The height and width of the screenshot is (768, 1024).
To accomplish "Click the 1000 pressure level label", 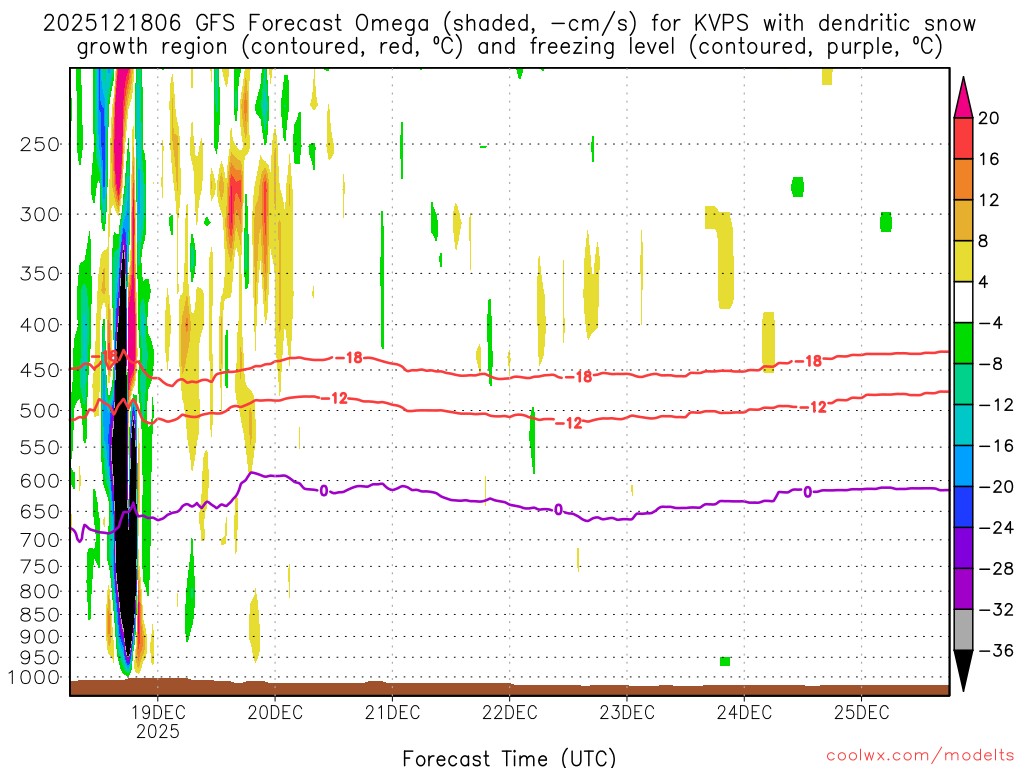I will pyautogui.click(x=33, y=678).
